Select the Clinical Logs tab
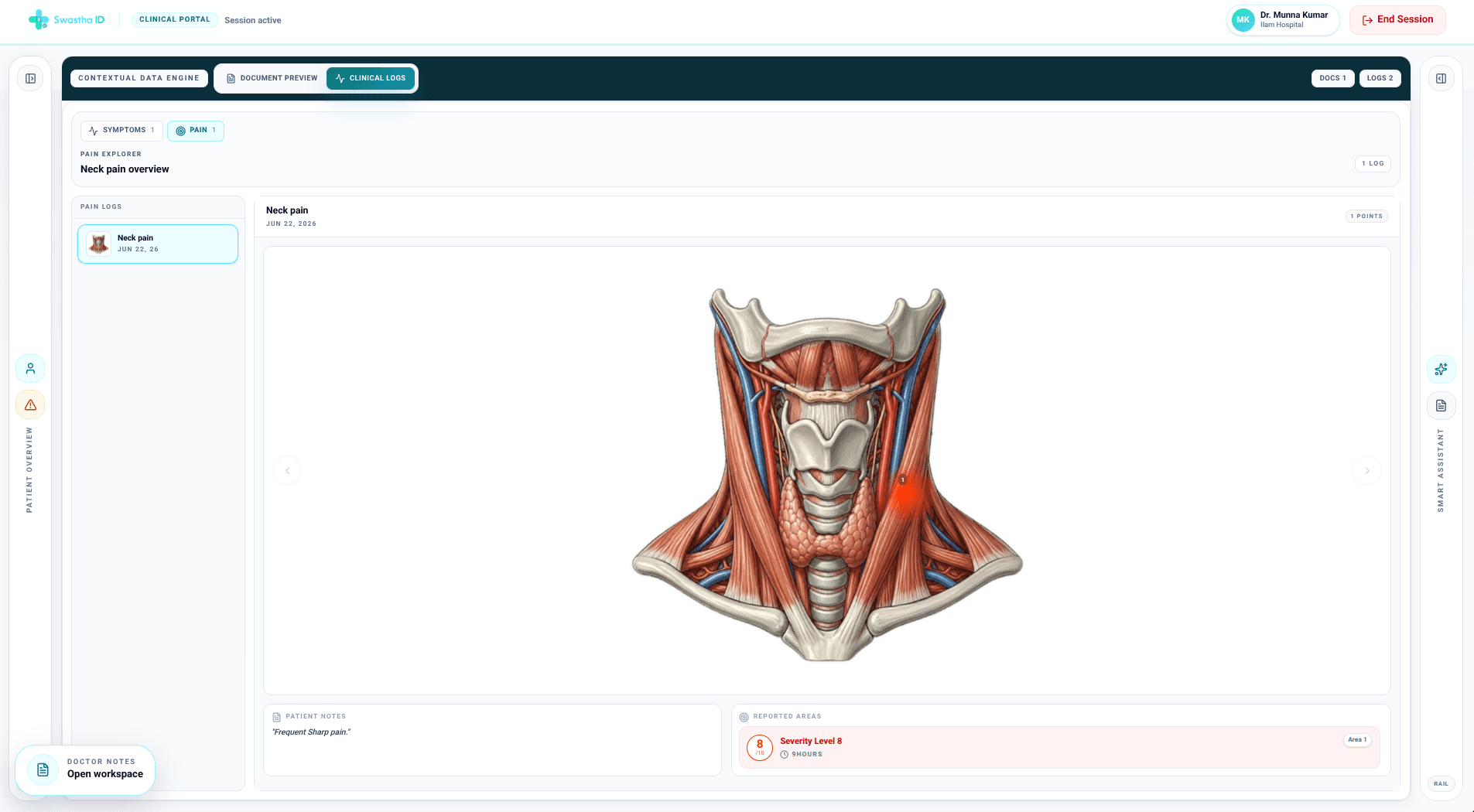 click(x=371, y=78)
